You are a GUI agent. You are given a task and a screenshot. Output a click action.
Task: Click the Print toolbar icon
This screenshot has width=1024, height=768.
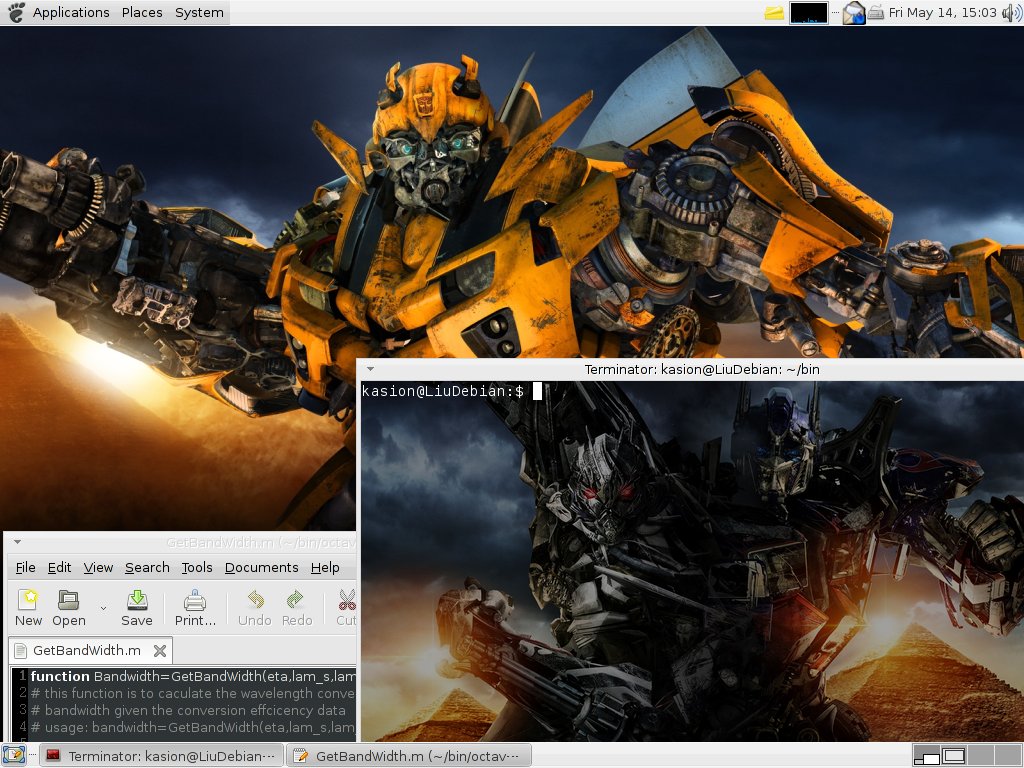(x=195, y=608)
